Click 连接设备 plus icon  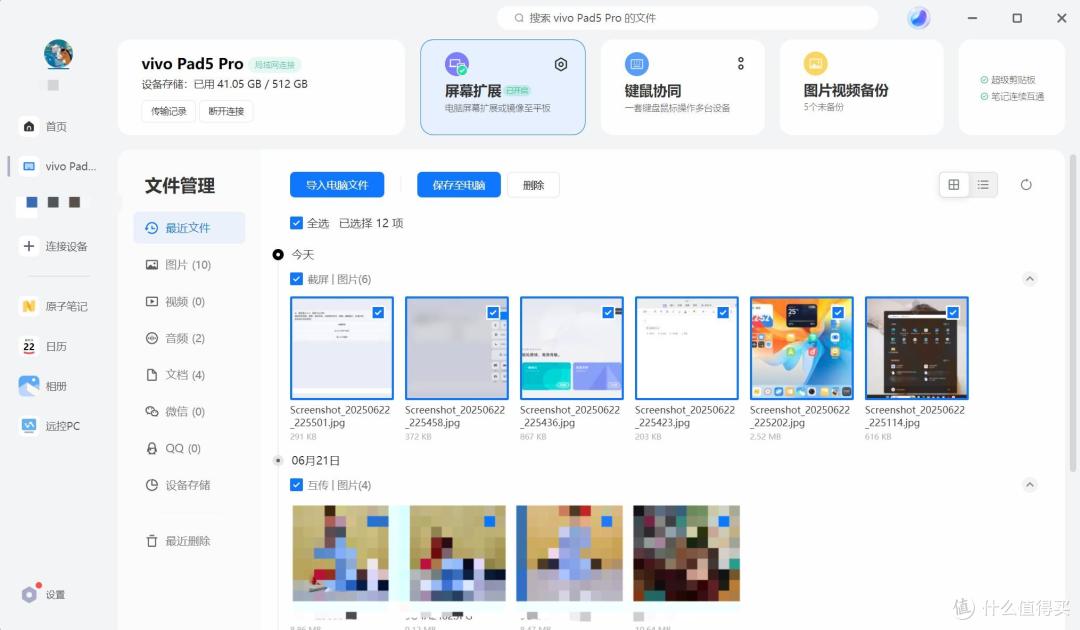pos(29,246)
